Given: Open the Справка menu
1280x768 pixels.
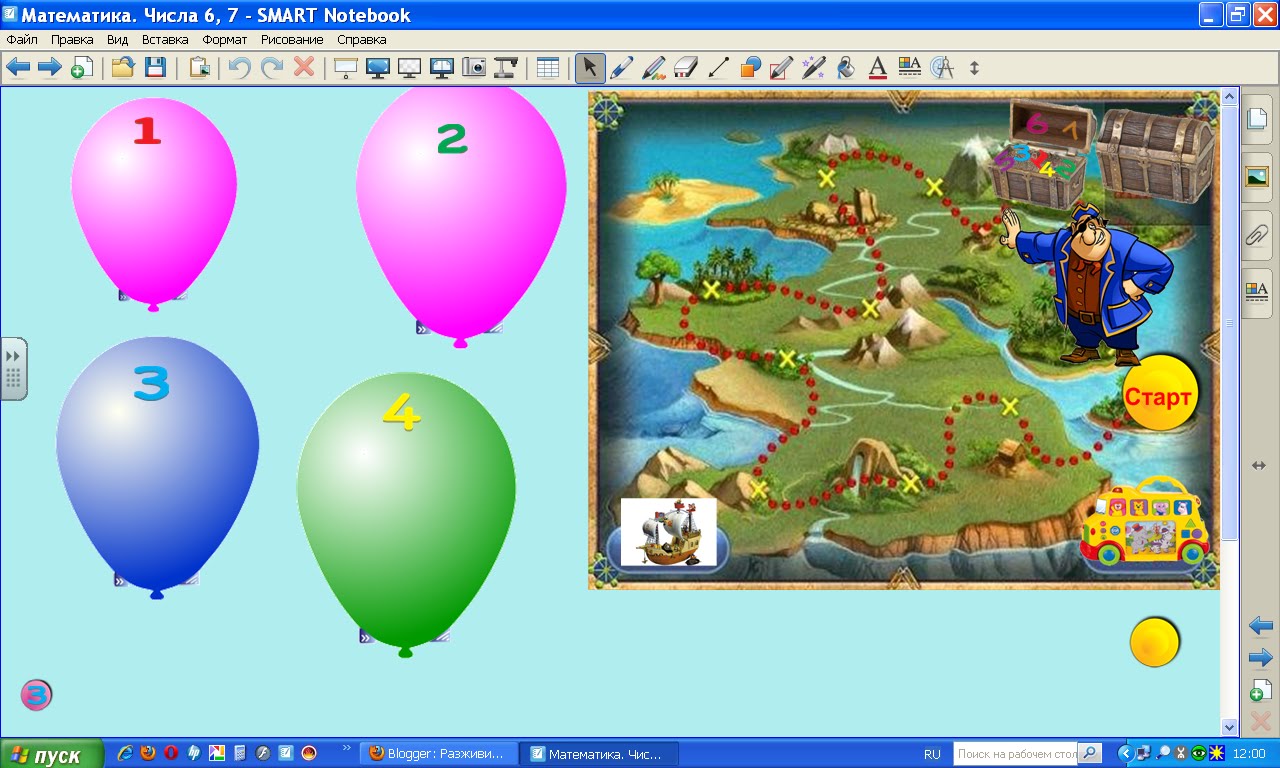Looking at the screenshot, I should tap(362, 40).
